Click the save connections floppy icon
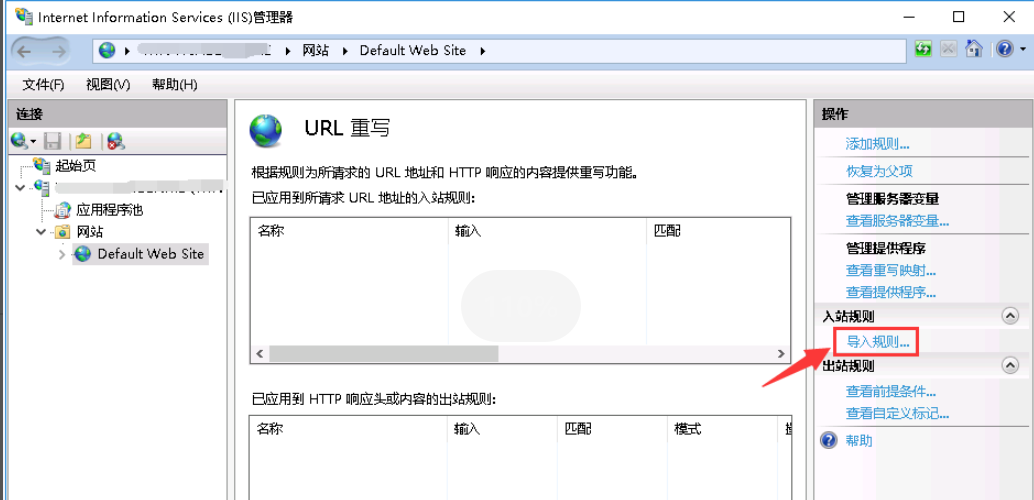Screen dimensions: 1034x500 [53, 141]
